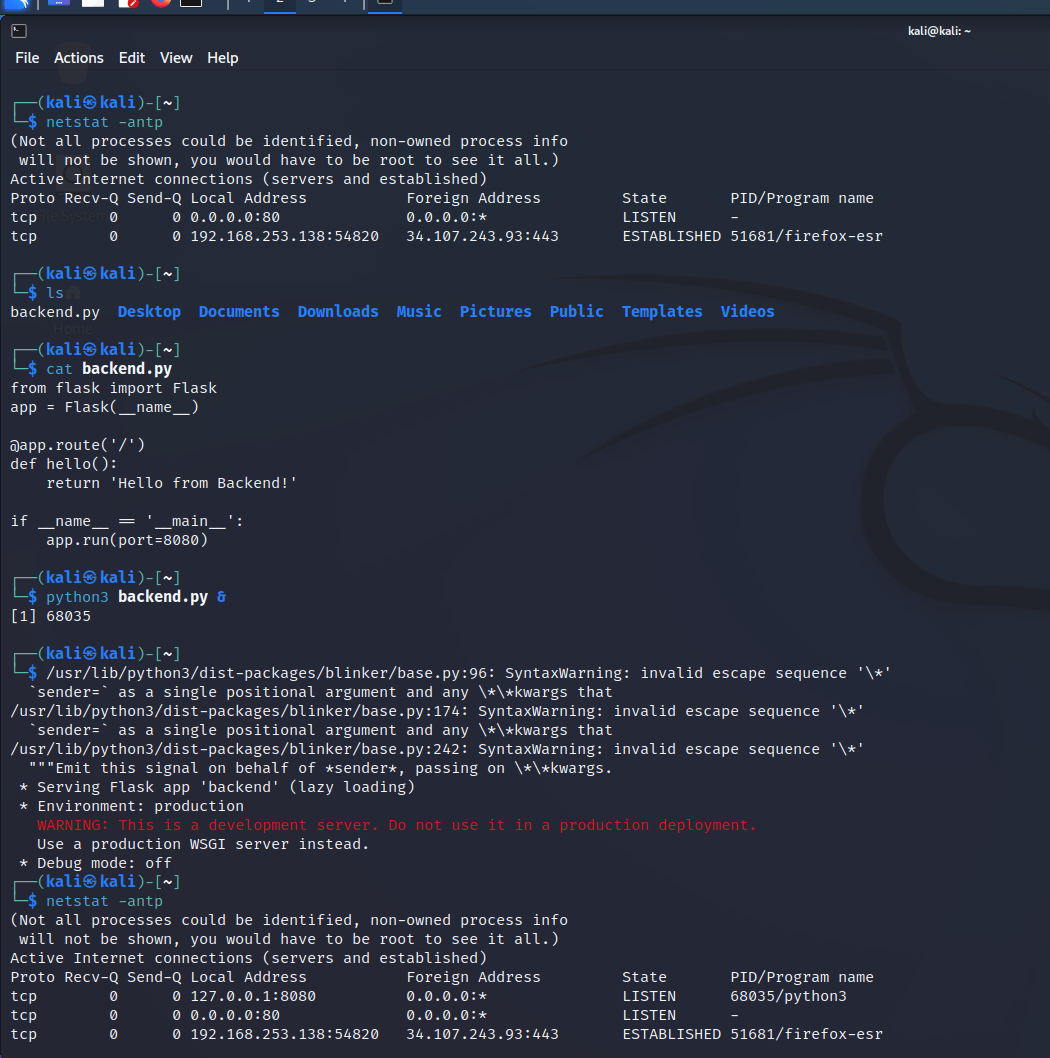Screen dimensions: 1050x1058
Task: Click the program entry '68035/python3'
Action: coord(788,996)
